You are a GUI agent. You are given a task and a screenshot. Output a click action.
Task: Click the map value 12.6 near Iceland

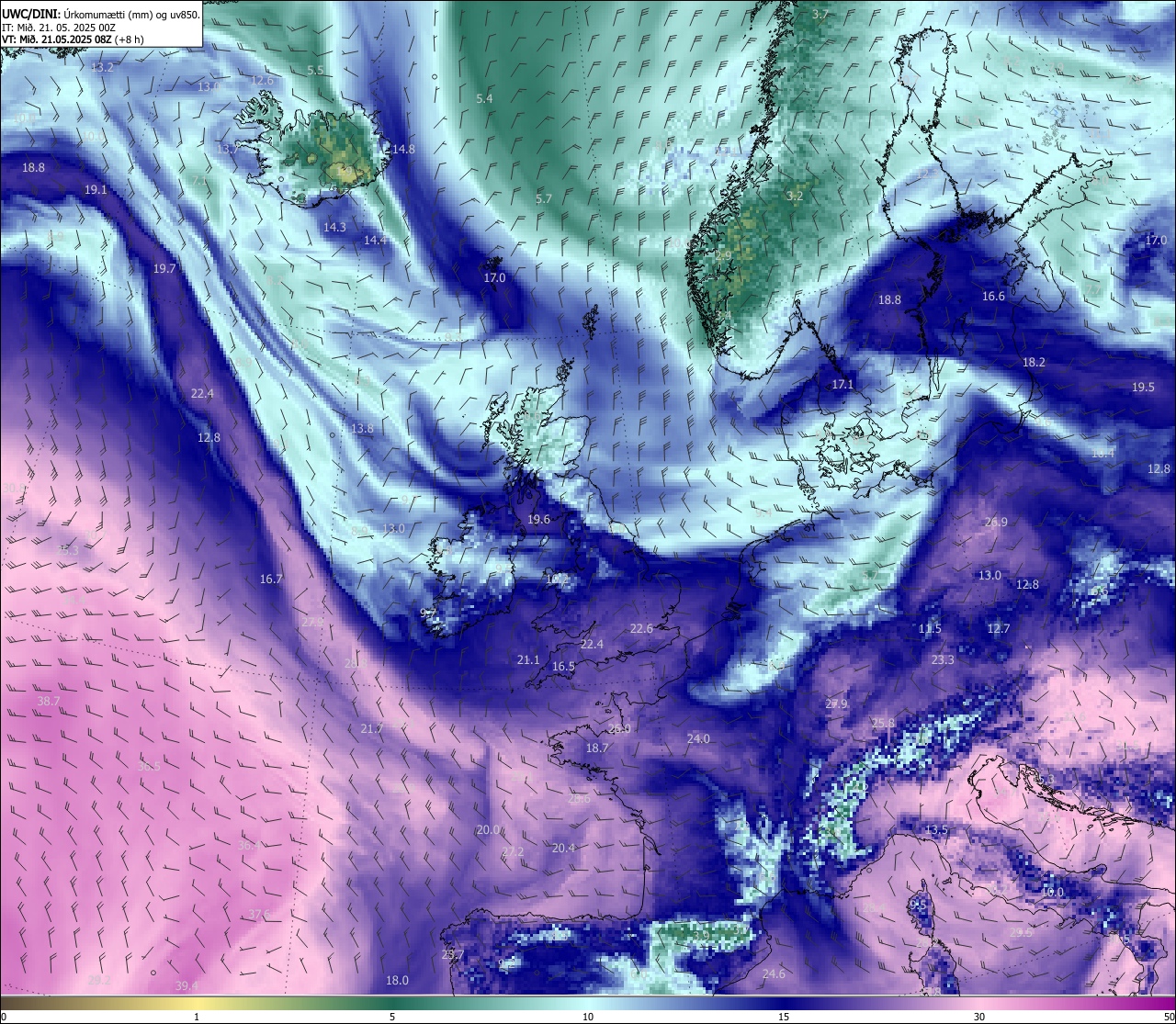[x=262, y=81]
